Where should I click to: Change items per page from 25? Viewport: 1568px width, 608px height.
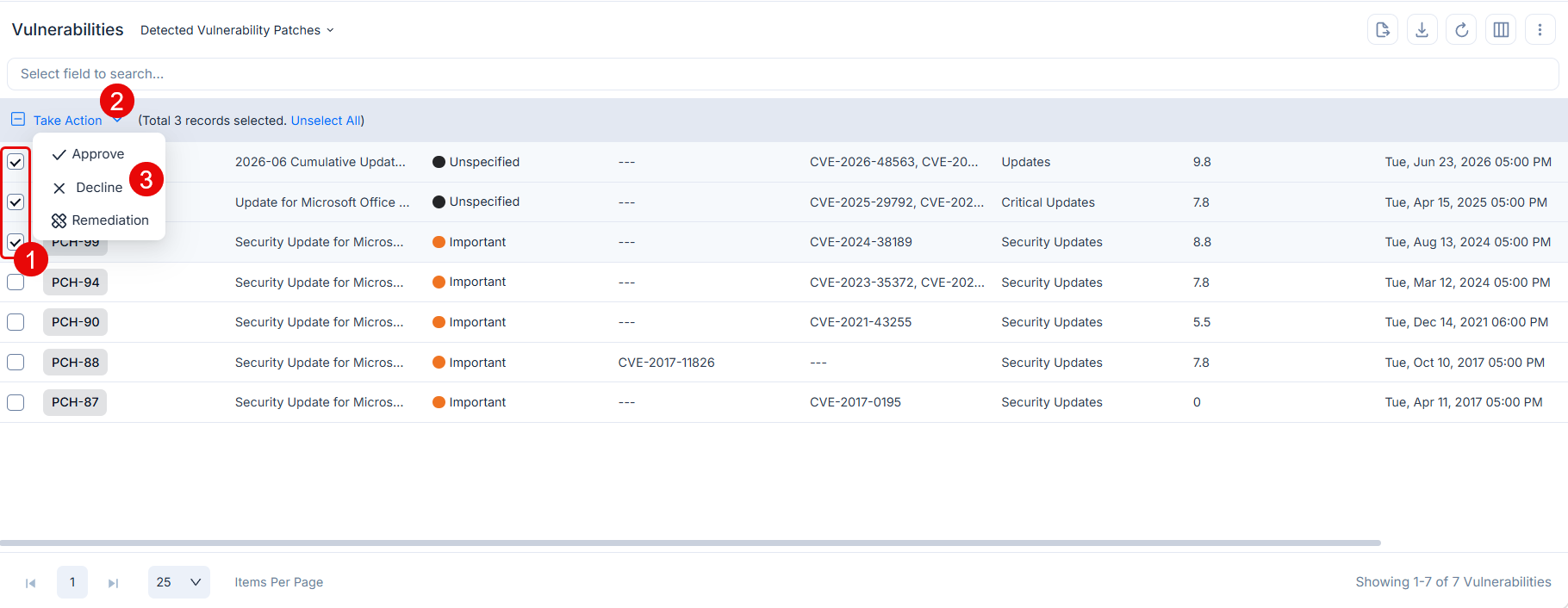pyautogui.click(x=179, y=582)
